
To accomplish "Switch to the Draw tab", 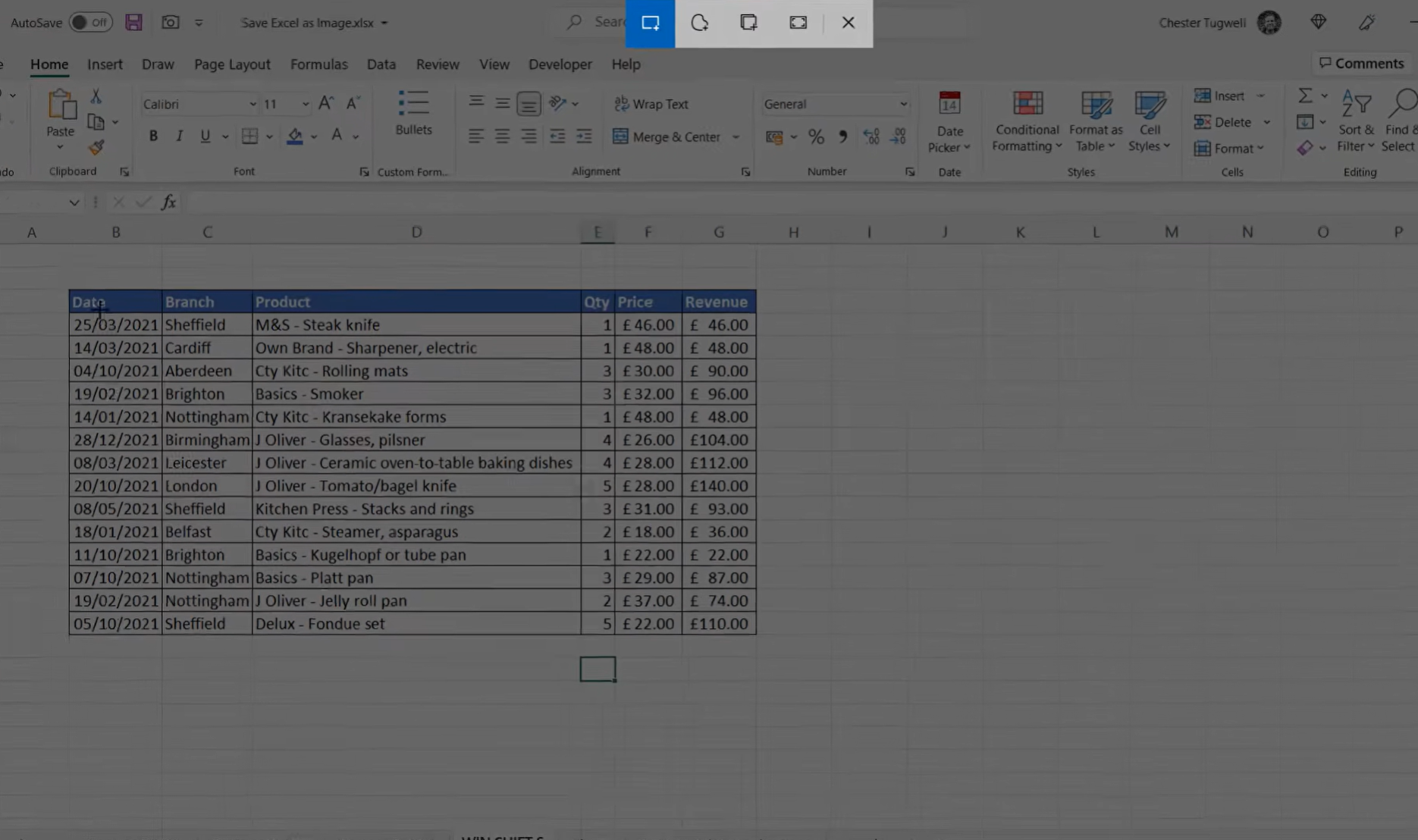I will tap(158, 64).
